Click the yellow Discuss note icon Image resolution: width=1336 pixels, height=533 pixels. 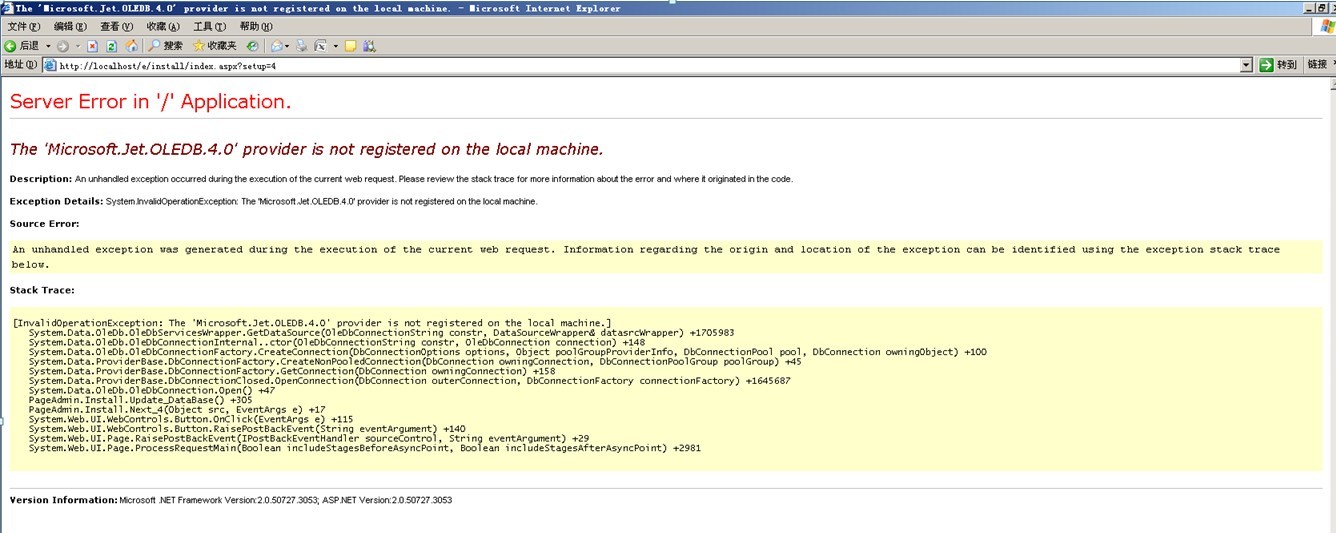point(351,46)
